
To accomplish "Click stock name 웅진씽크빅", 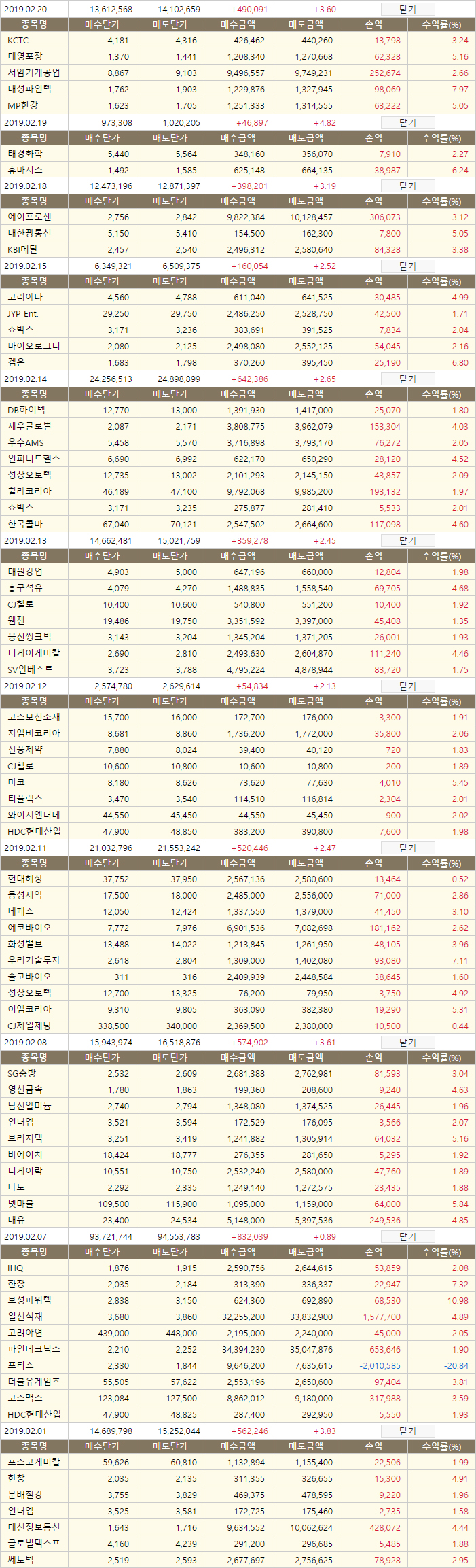I will click(x=29, y=638).
